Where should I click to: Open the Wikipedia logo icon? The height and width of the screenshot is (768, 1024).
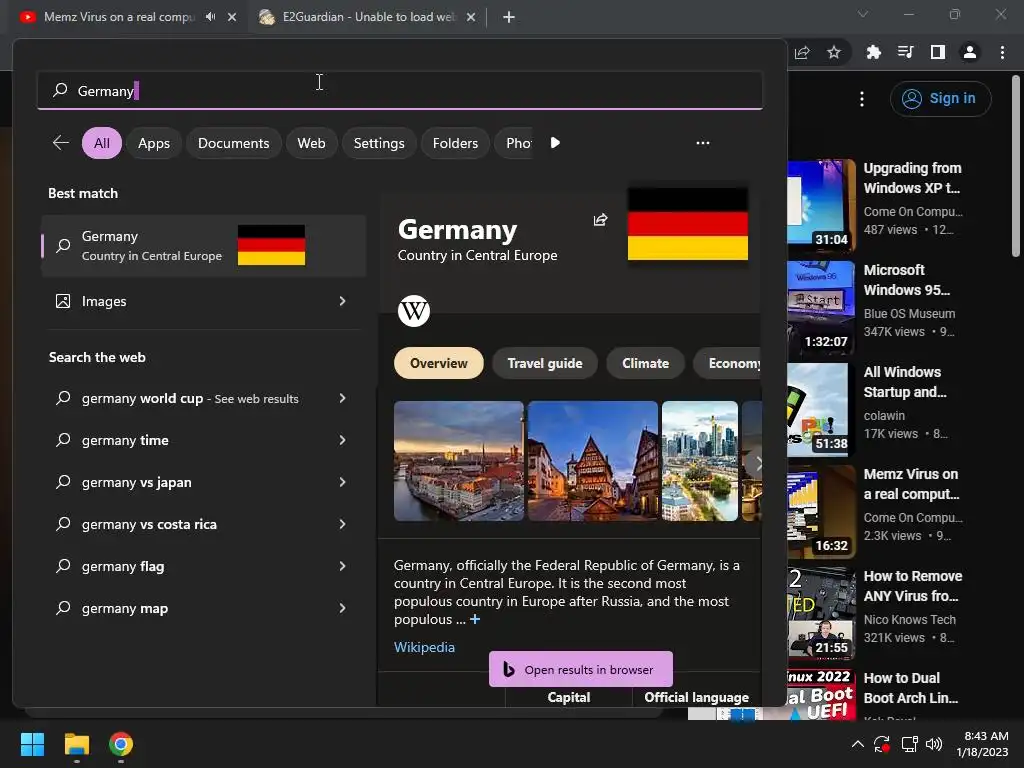pos(414,311)
